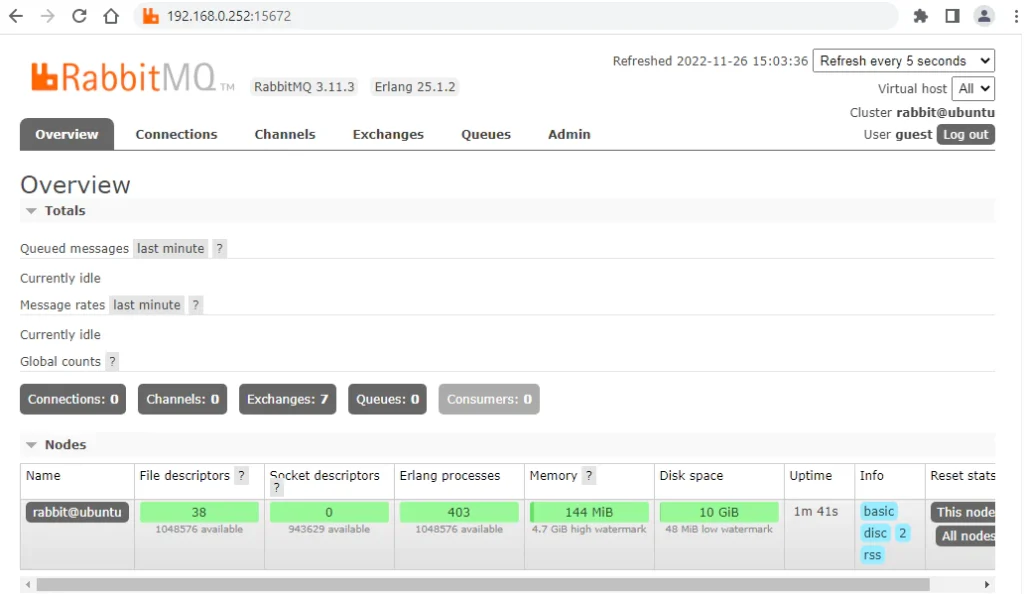
Task: Show help for Global counts
Action: pos(112,362)
